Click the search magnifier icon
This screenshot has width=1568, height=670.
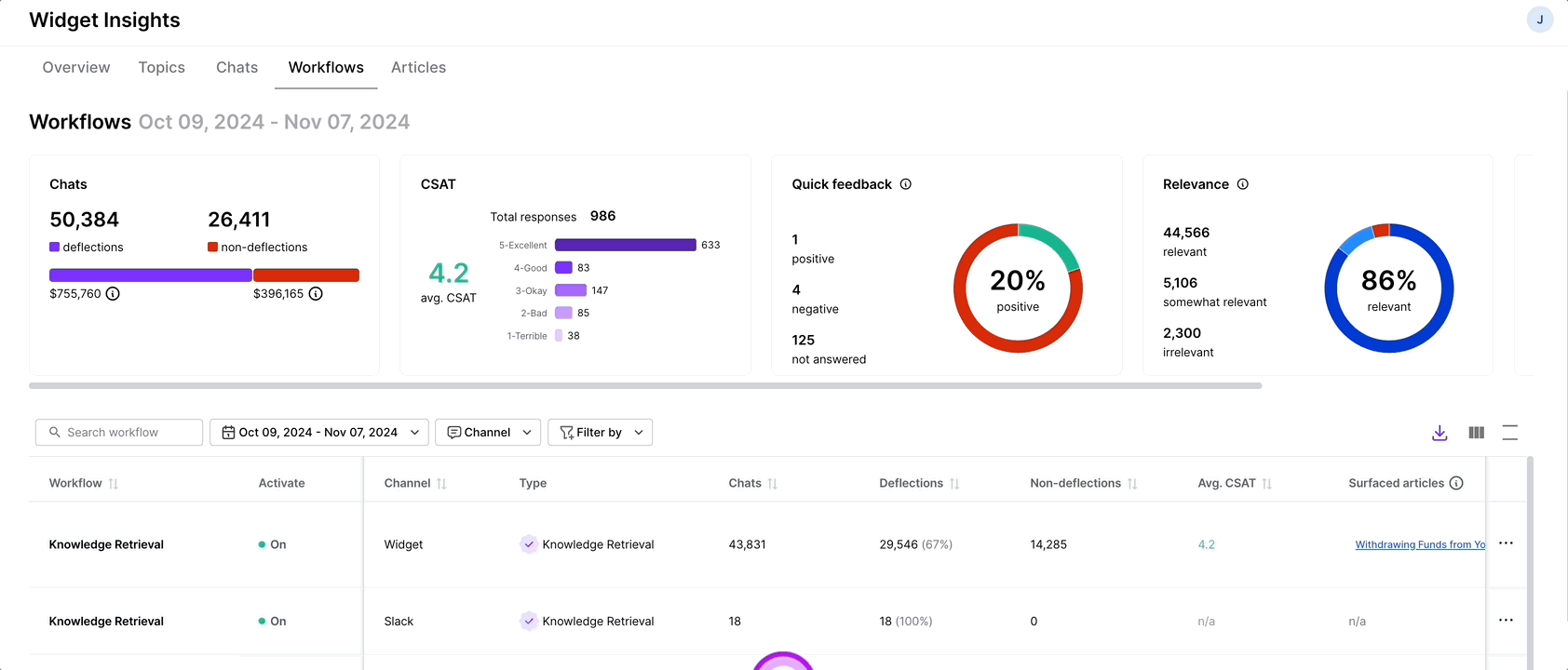pos(55,433)
